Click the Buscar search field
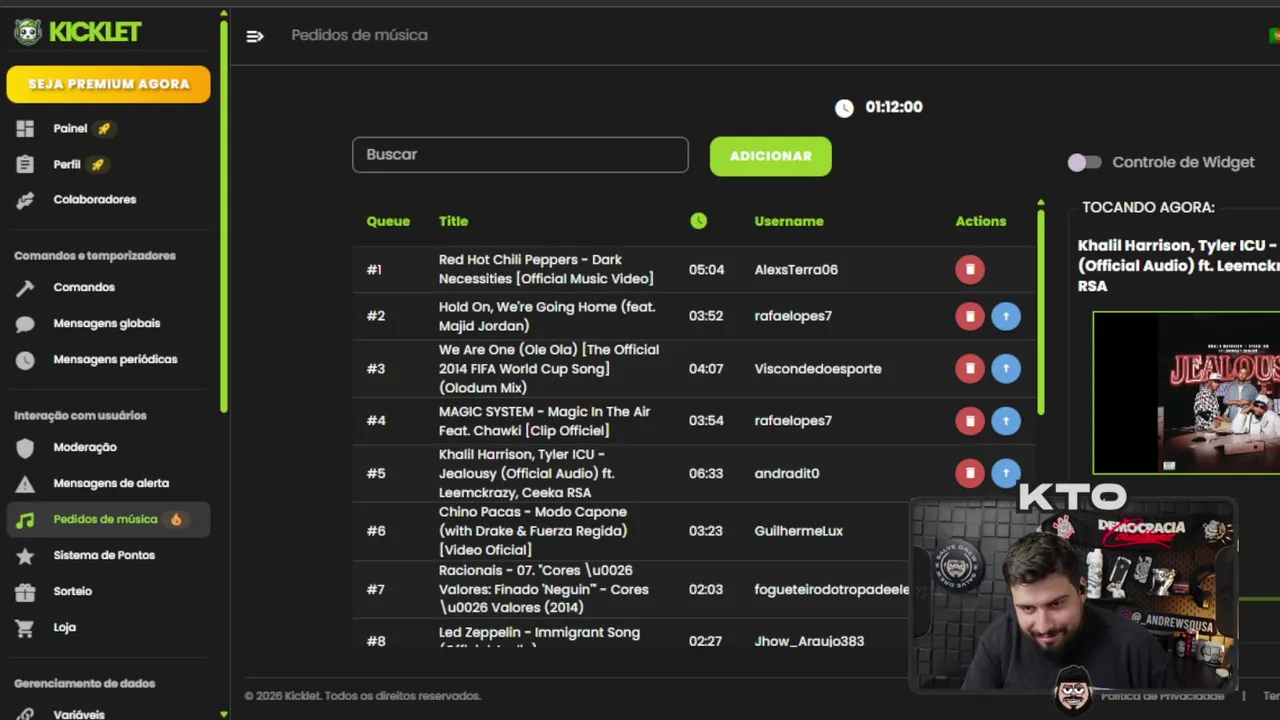This screenshot has height=720, width=1280. tap(520, 155)
